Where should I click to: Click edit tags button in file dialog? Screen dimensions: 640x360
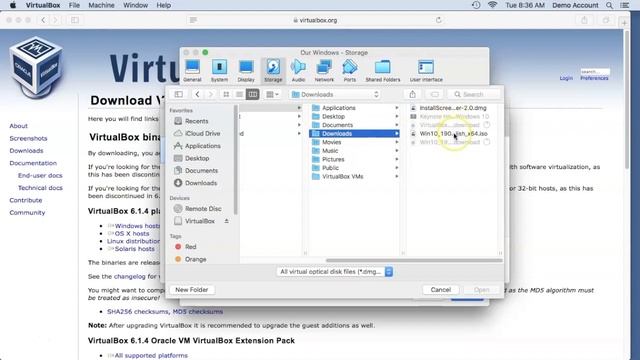tap(434, 94)
